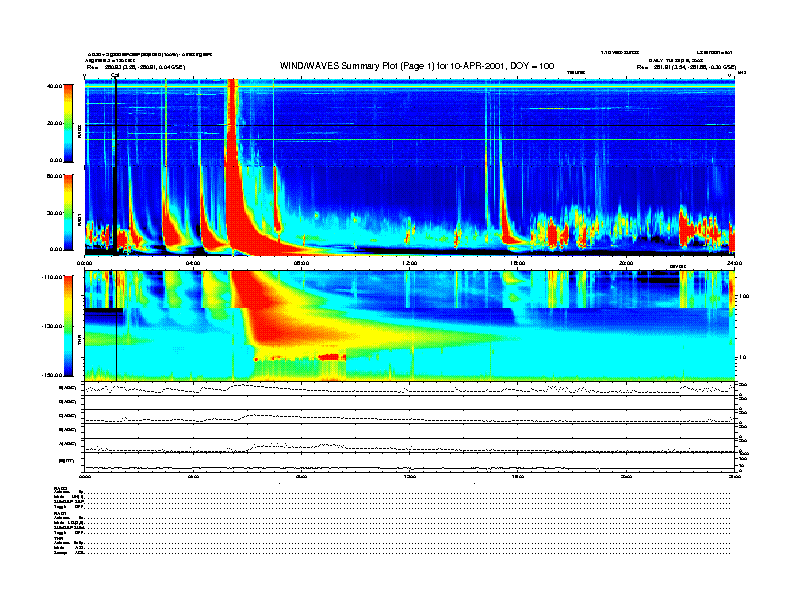Image resolution: width=792 pixels, height=612 pixels.
Task: Click the RAD2 color scale bar
Action: [68, 123]
